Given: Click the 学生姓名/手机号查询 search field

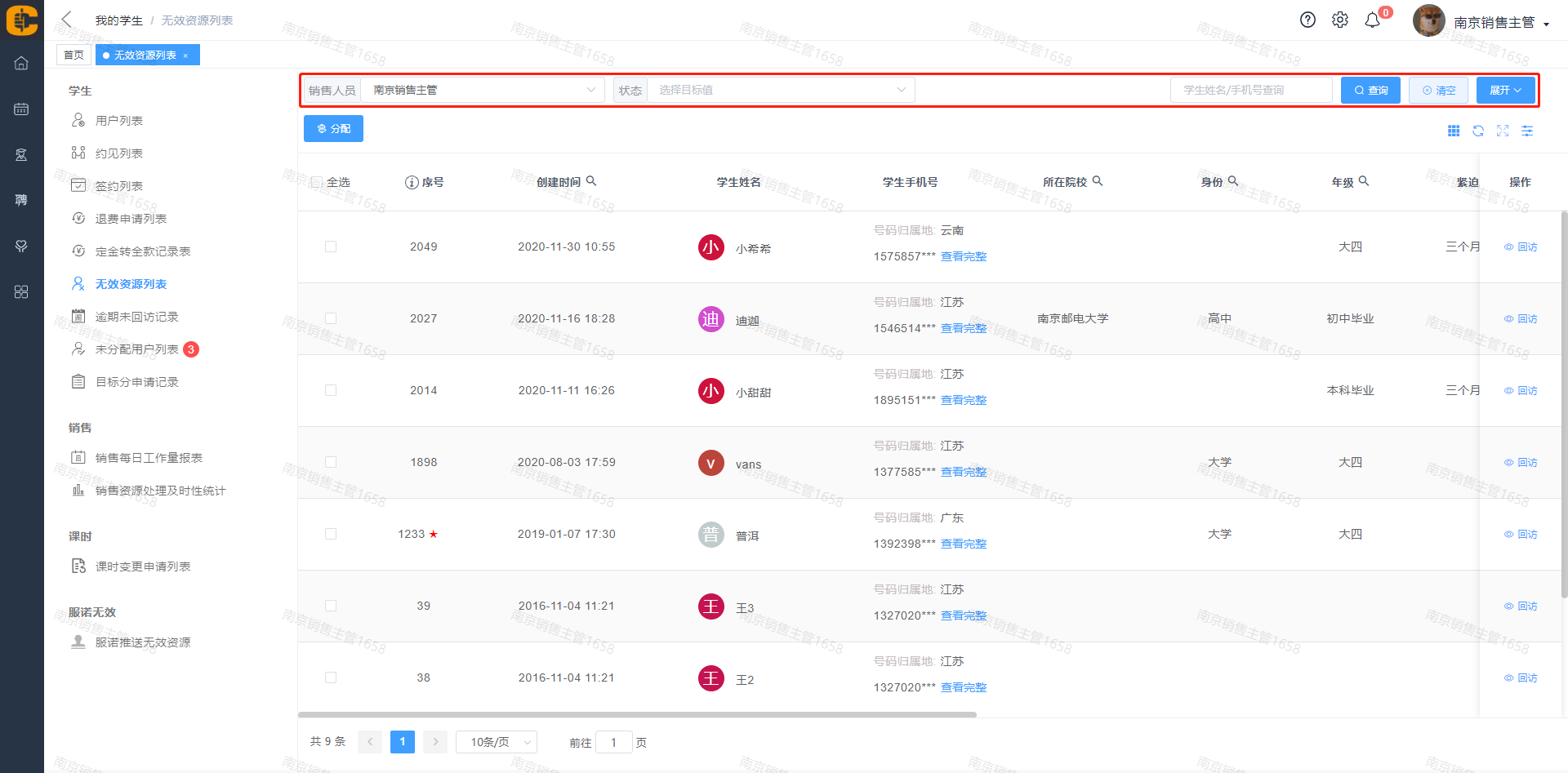Looking at the screenshot, I should click(1251, 90).
